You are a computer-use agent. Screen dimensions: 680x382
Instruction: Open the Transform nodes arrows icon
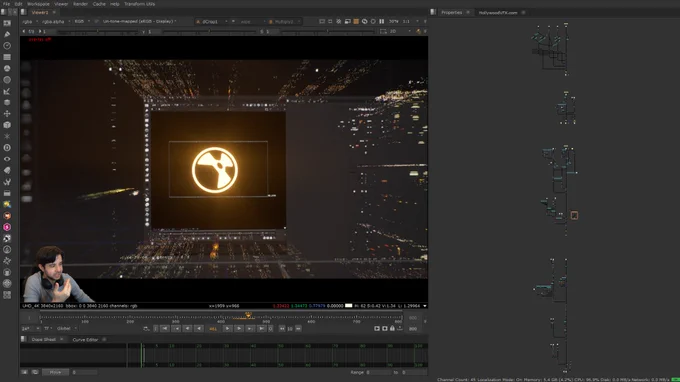7,114
